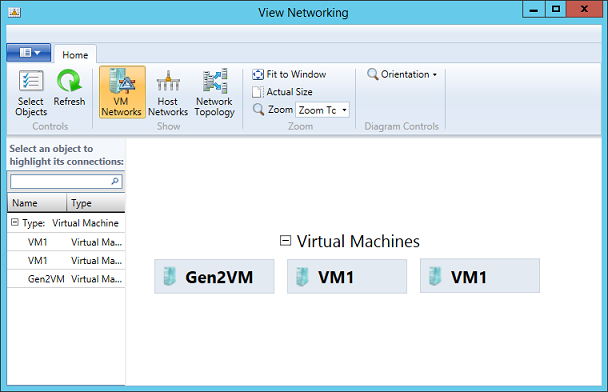Screen dimensions: 608x392
Task: Sort list by Name column
Action: coord(37,203)
